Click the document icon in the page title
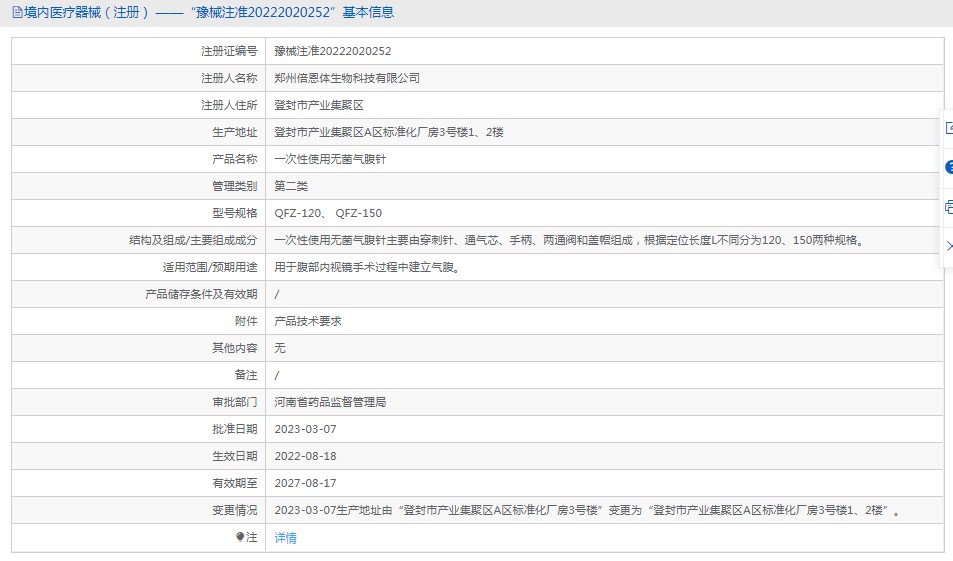The height and width of the screenshot is (561, 953). (x=17, y=12)
